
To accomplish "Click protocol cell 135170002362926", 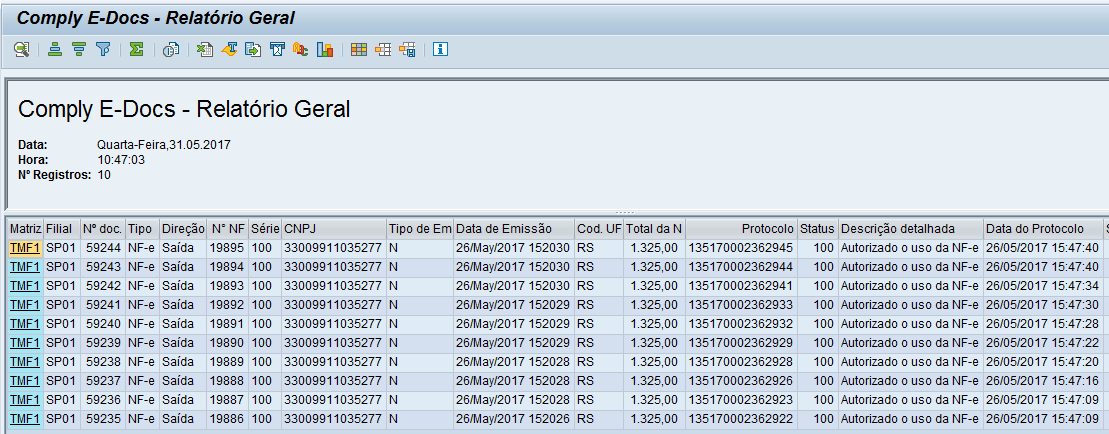I will (x=741, y=381).
